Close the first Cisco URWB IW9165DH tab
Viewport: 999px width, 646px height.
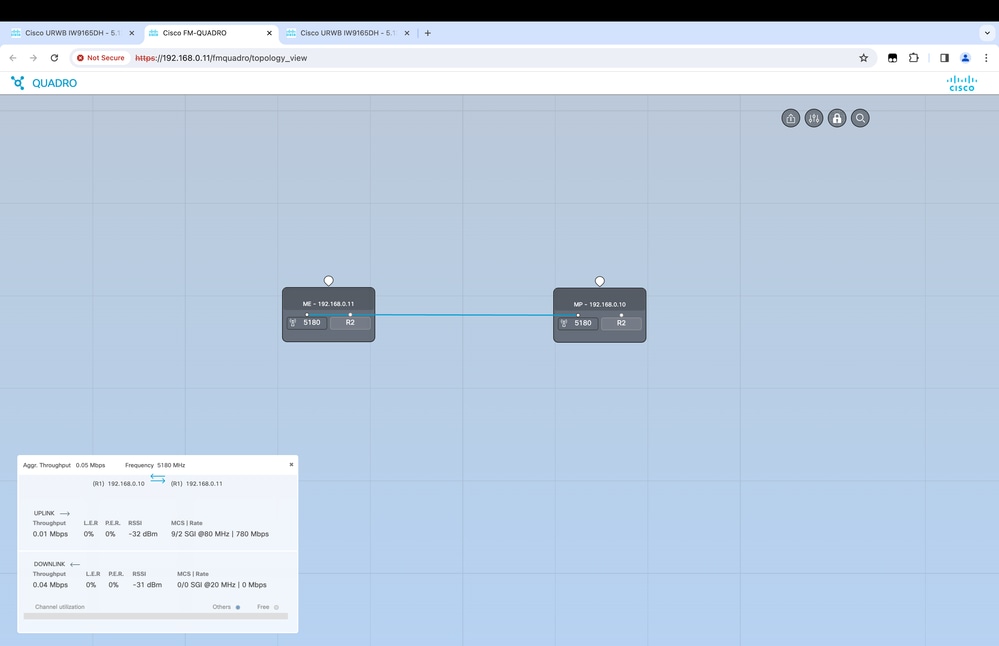coord(132,33)
